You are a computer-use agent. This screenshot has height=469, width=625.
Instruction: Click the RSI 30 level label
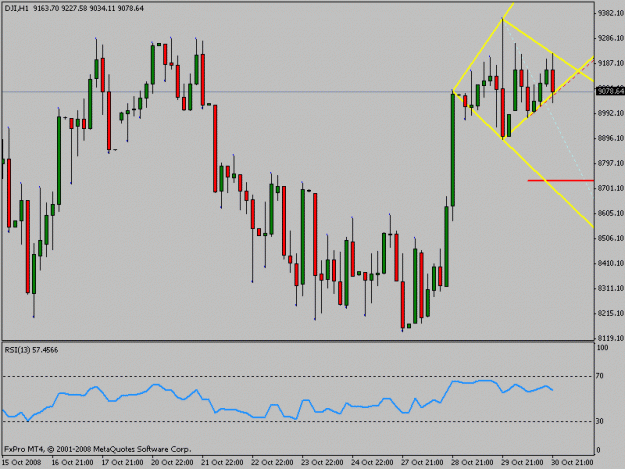[599, 421]
